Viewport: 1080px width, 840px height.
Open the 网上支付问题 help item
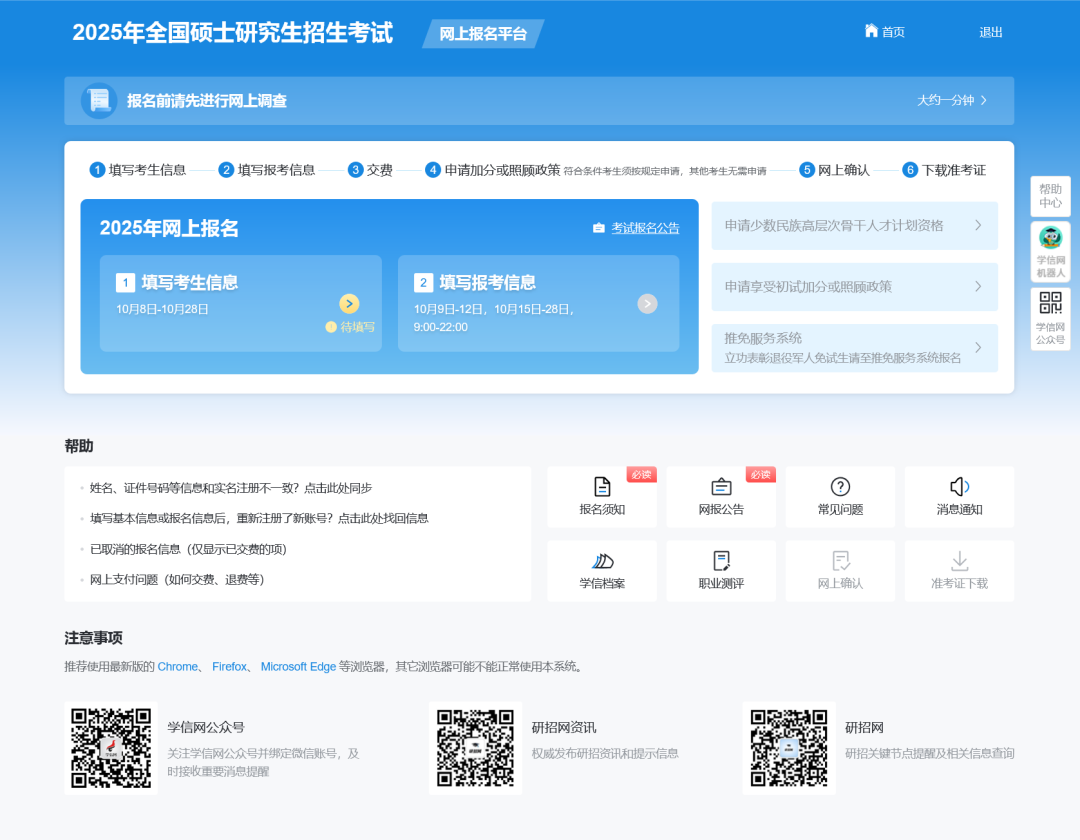[177, 579]
